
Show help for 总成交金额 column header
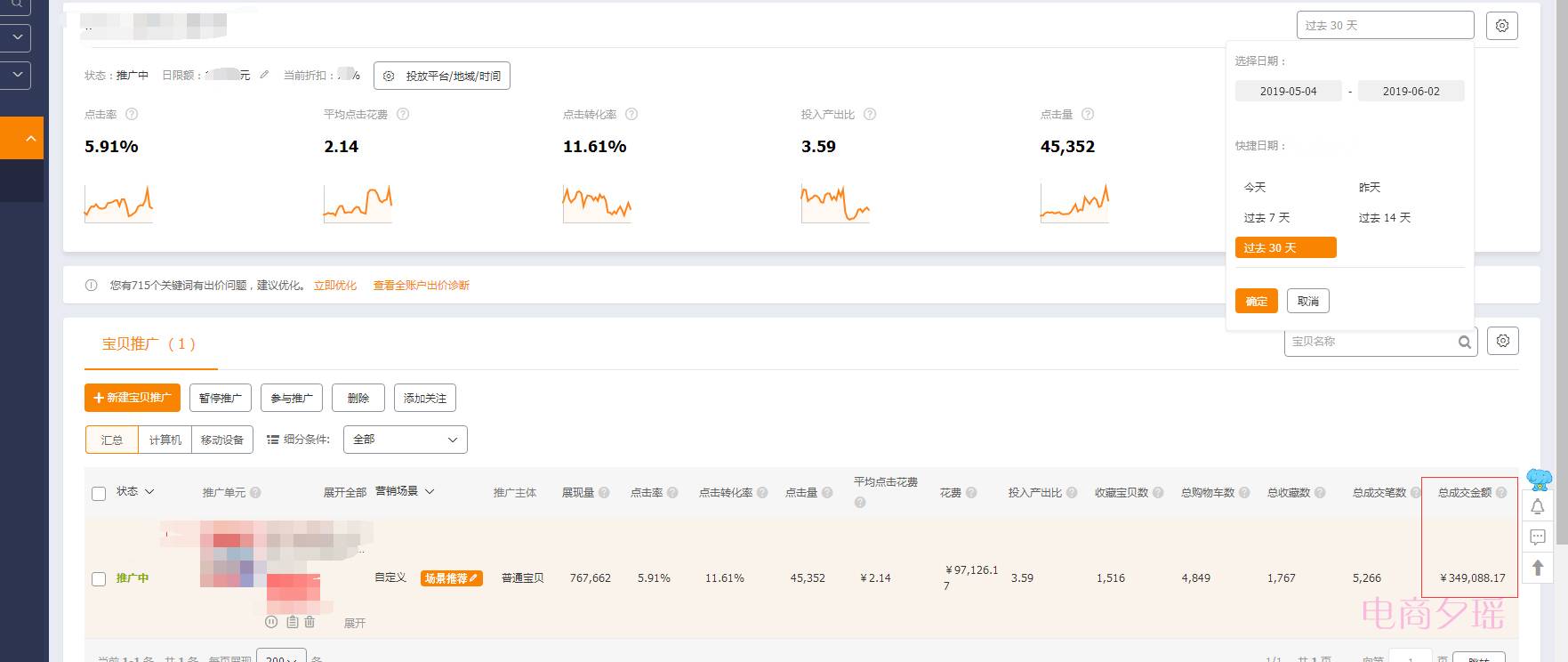(1501, 492)
